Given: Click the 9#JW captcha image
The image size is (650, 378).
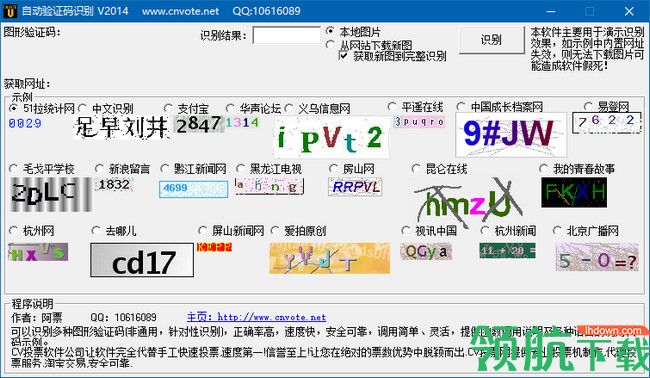Looking at the screenshot, I should (511, 134).
